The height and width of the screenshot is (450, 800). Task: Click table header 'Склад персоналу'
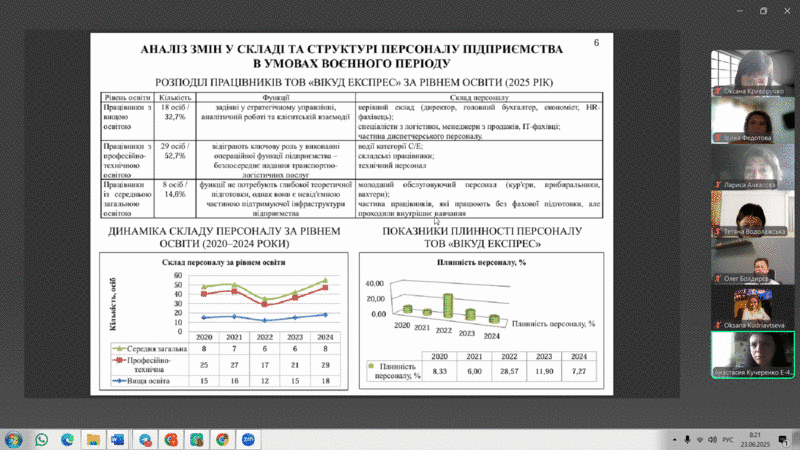pyautogui.click(x=479, y=97)
